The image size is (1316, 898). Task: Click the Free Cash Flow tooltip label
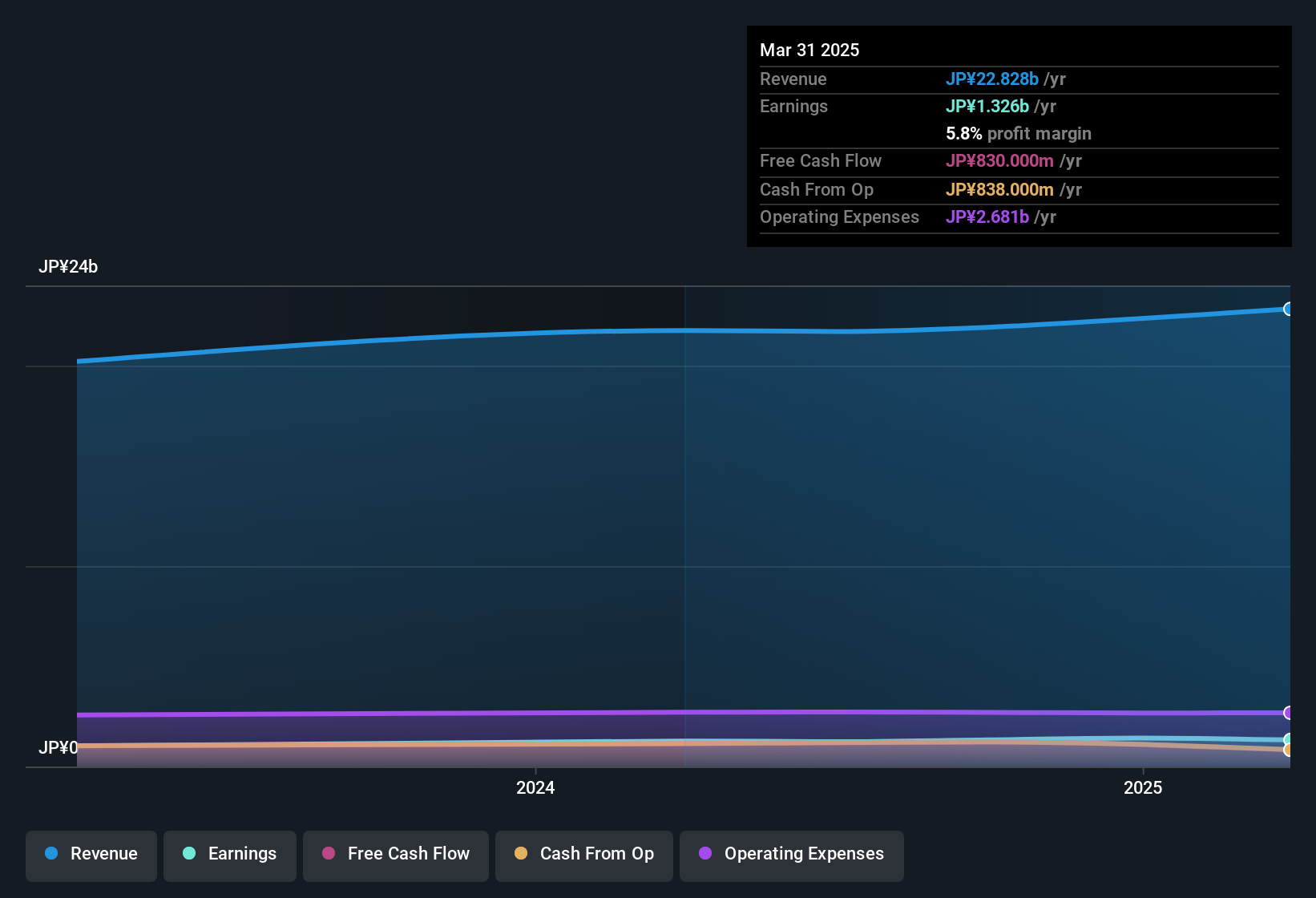[821, 160]
